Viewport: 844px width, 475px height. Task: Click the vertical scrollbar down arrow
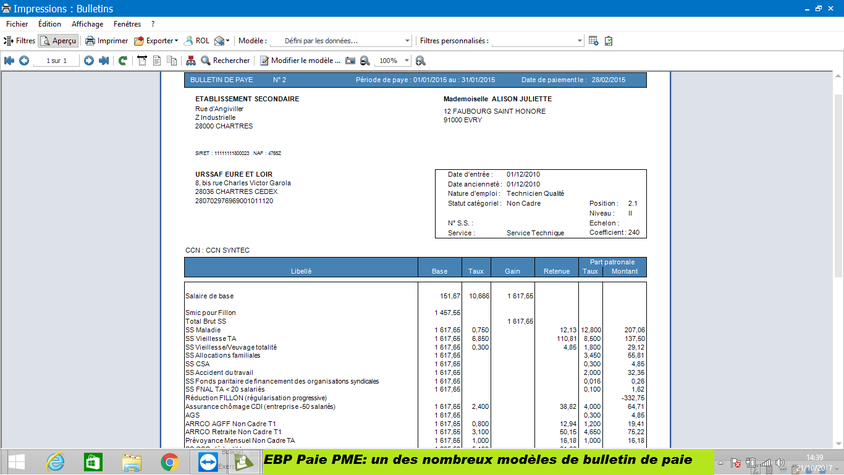point(838,443)
